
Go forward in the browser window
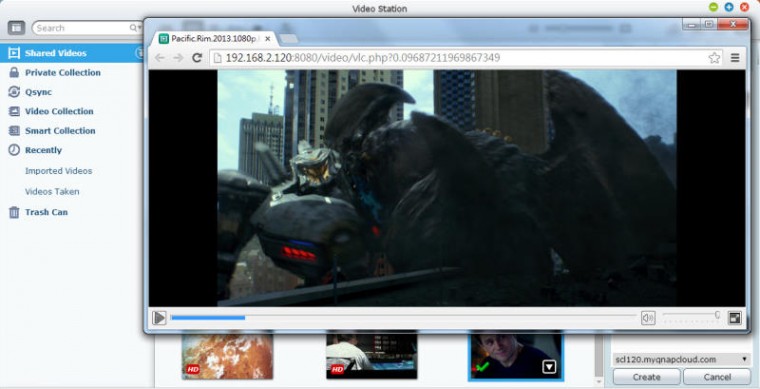click(178, 58)
